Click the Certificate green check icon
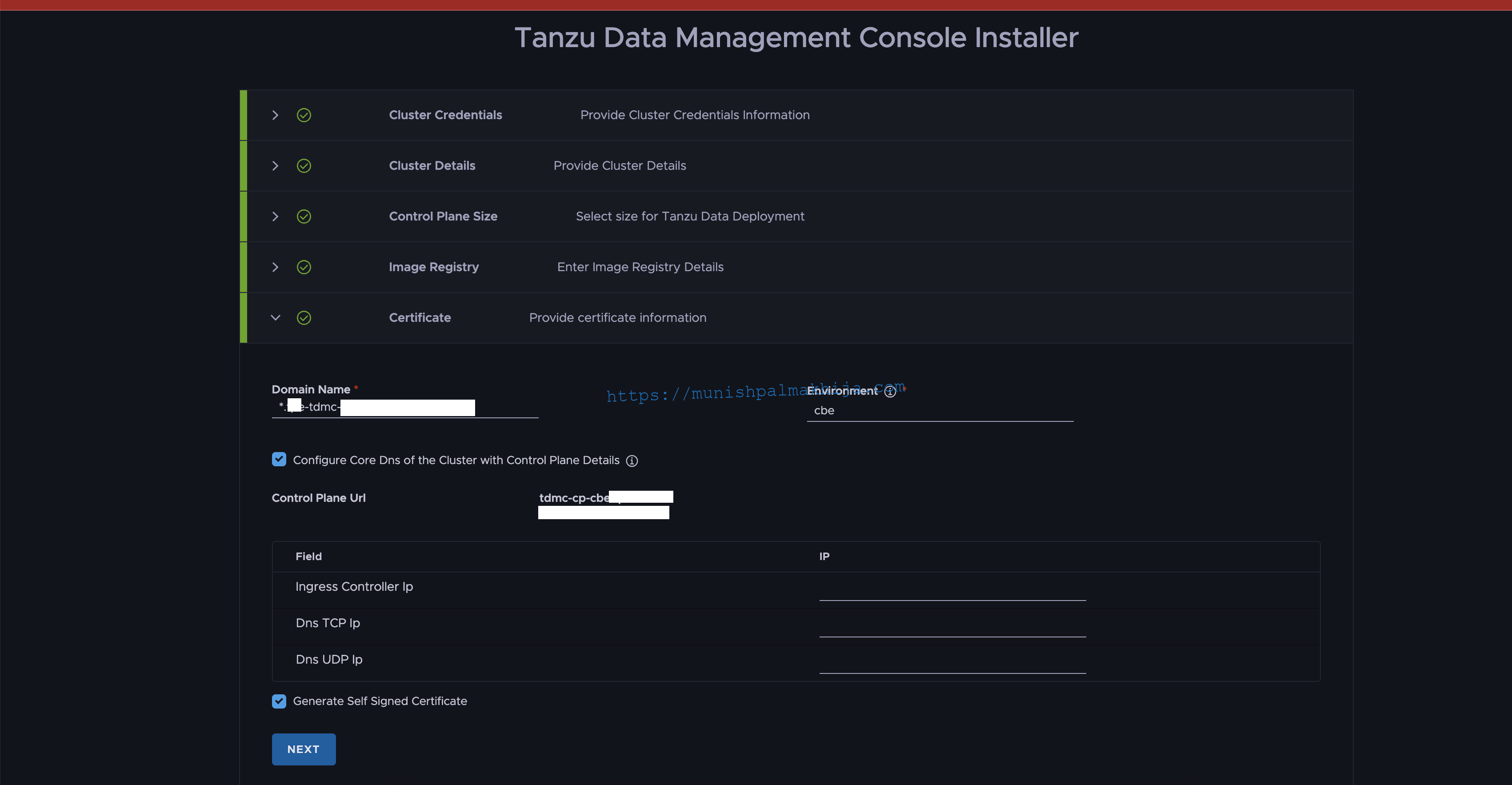Viewport: 1512px width, 785px height. (304, 318)
